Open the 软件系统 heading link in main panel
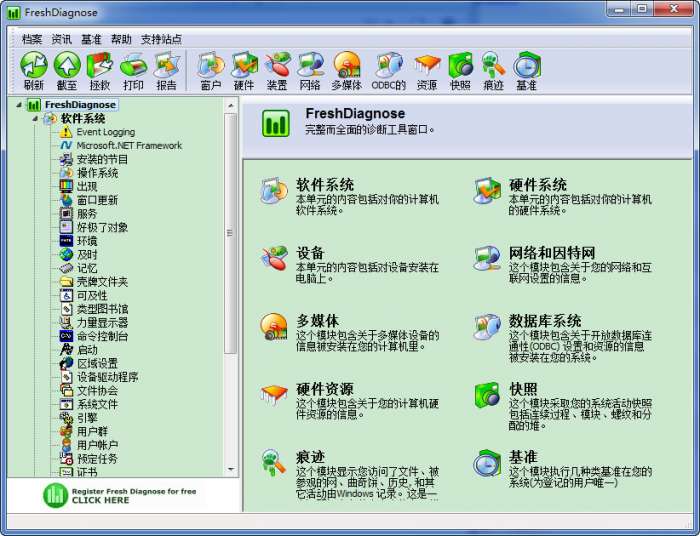The image size is (700, 536). 325,184
